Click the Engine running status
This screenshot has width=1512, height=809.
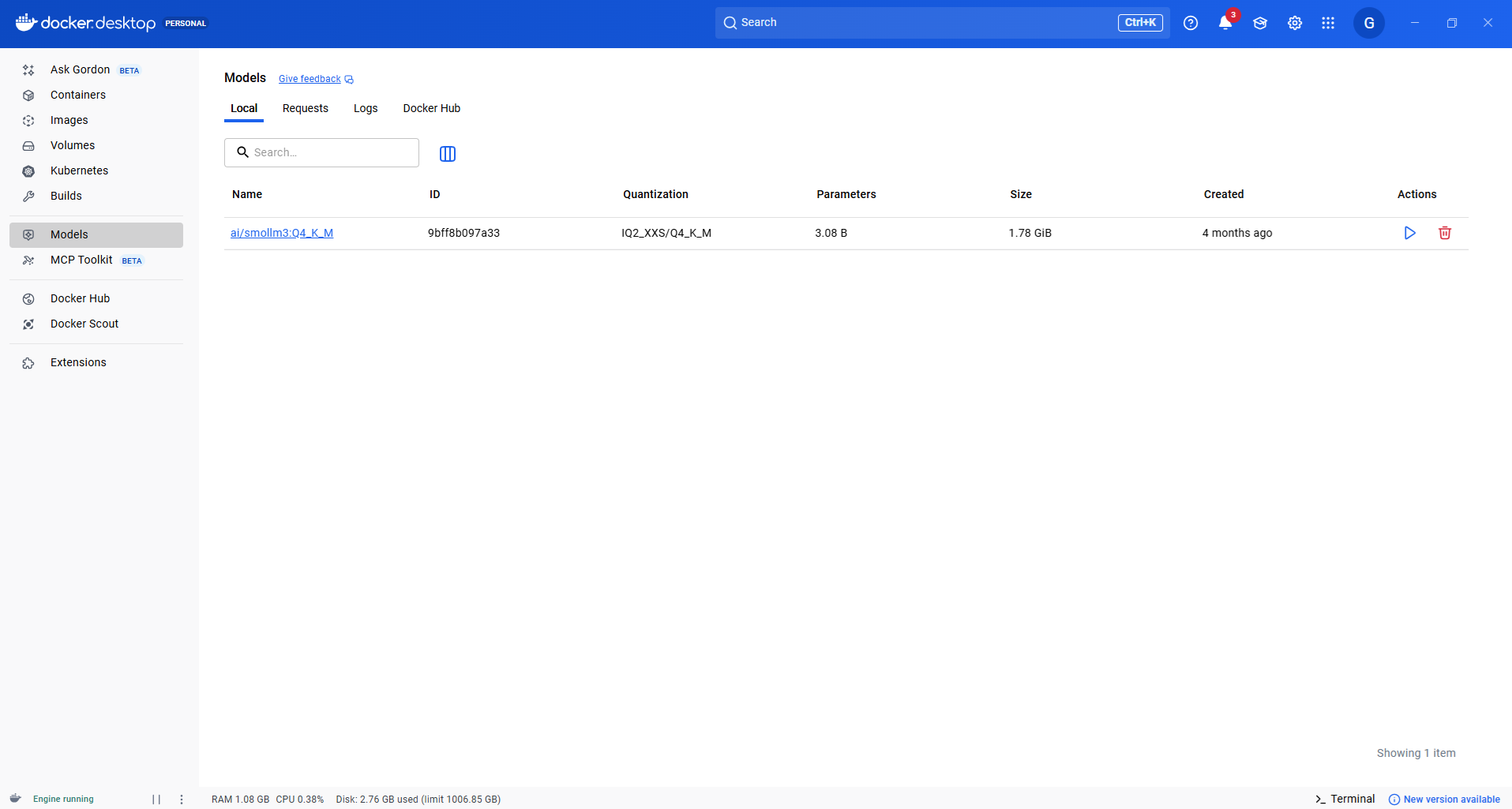point(63,800)
